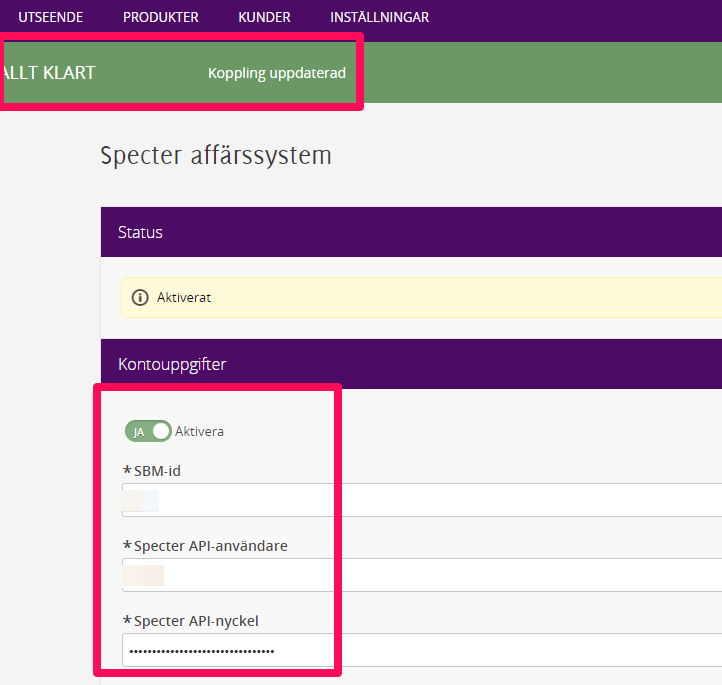Click the SBM-id input field
722x685 pixels.
pos(422,500)
